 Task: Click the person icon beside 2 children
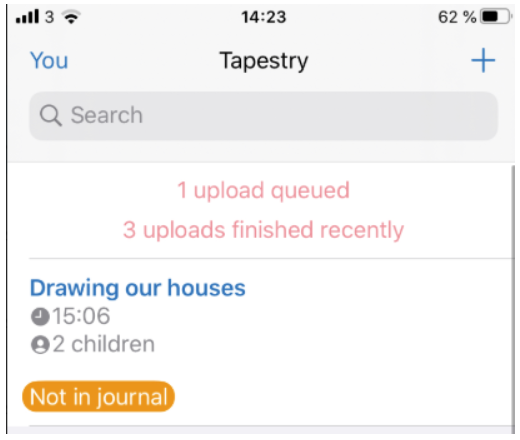pyautogui.click(x=40, y=345)
